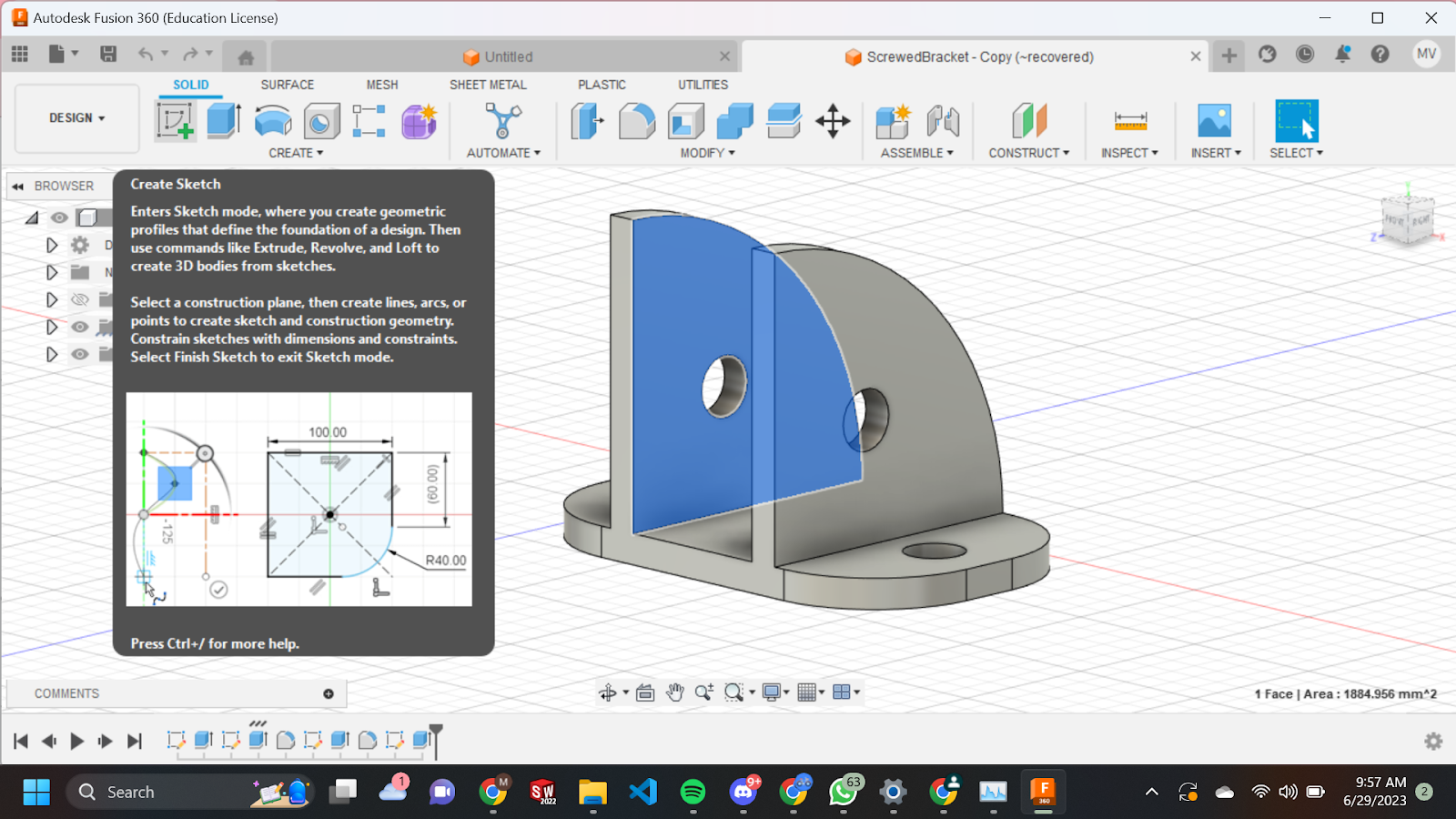Image resolution: width=1456 pixels, height=819 pixels.
Task: Select the Hole tool icon
Action: click(321, 120)
